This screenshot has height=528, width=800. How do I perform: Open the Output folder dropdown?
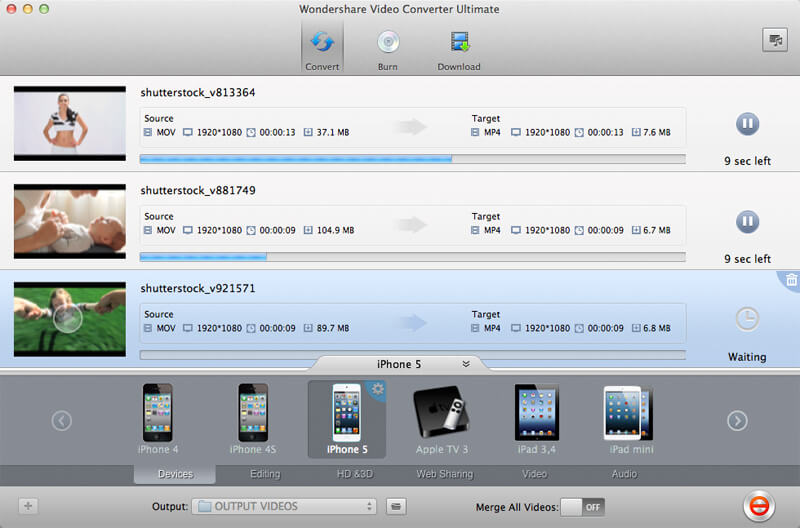point(285,506)
